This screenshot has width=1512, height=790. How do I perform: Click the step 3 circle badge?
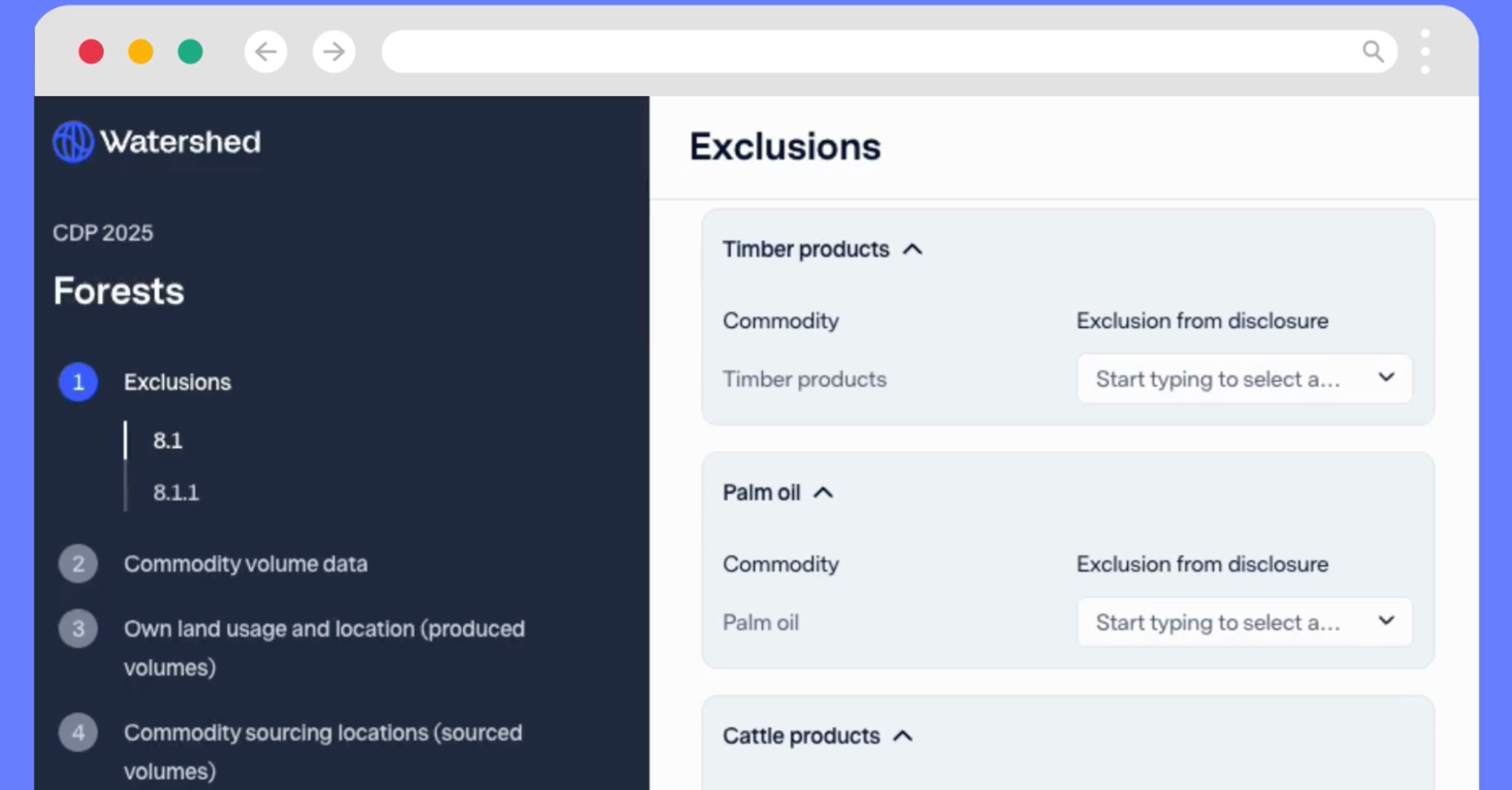78,629
